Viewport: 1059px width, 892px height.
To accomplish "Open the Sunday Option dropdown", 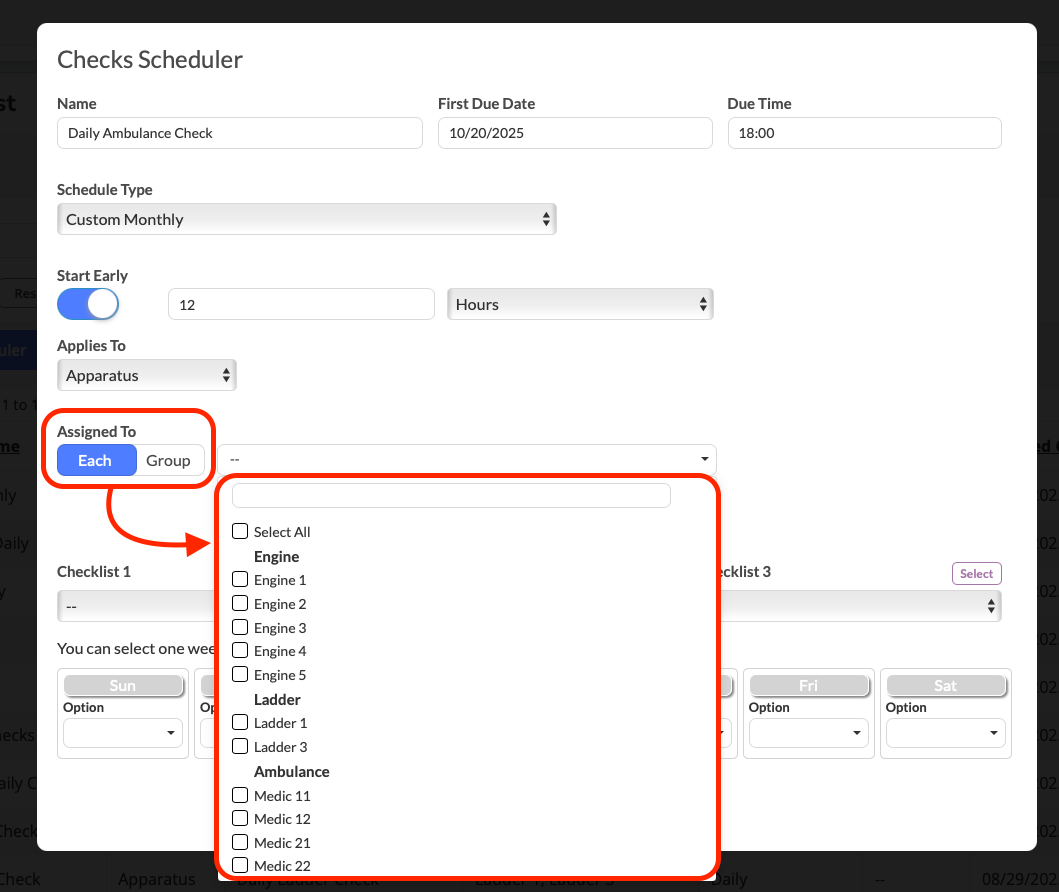I will point(123,733).
